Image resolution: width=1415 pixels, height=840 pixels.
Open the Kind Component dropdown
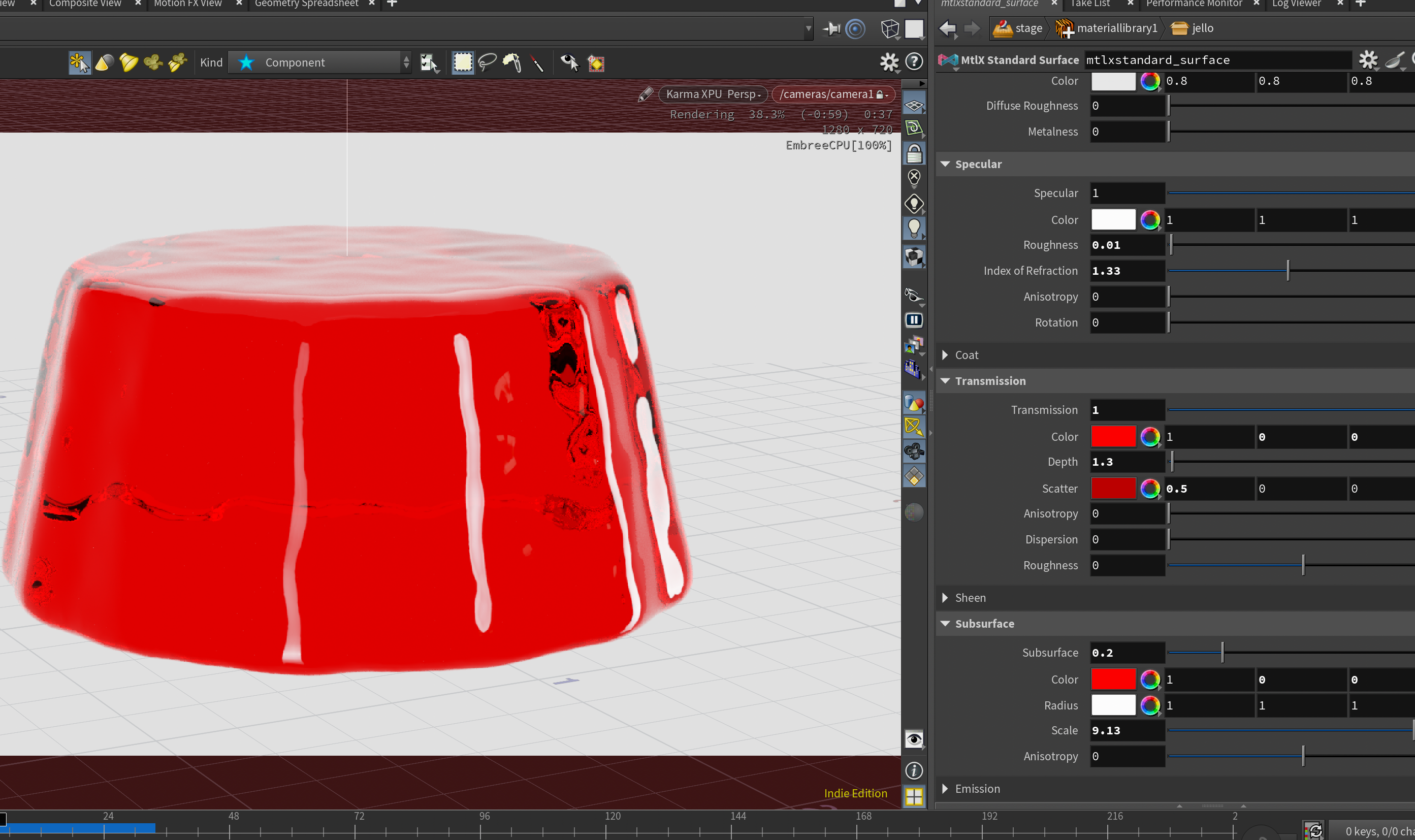[x=320, y=62]
